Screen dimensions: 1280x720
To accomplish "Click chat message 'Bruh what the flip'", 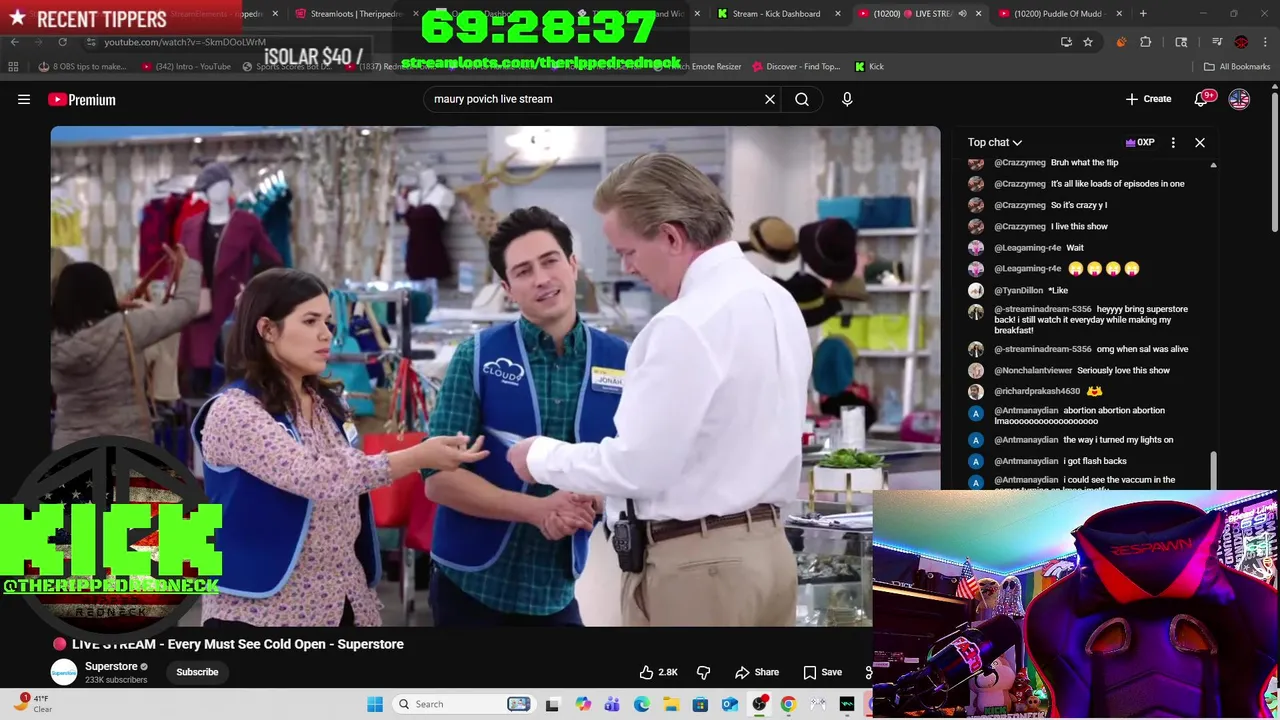I will (1084, 162).
